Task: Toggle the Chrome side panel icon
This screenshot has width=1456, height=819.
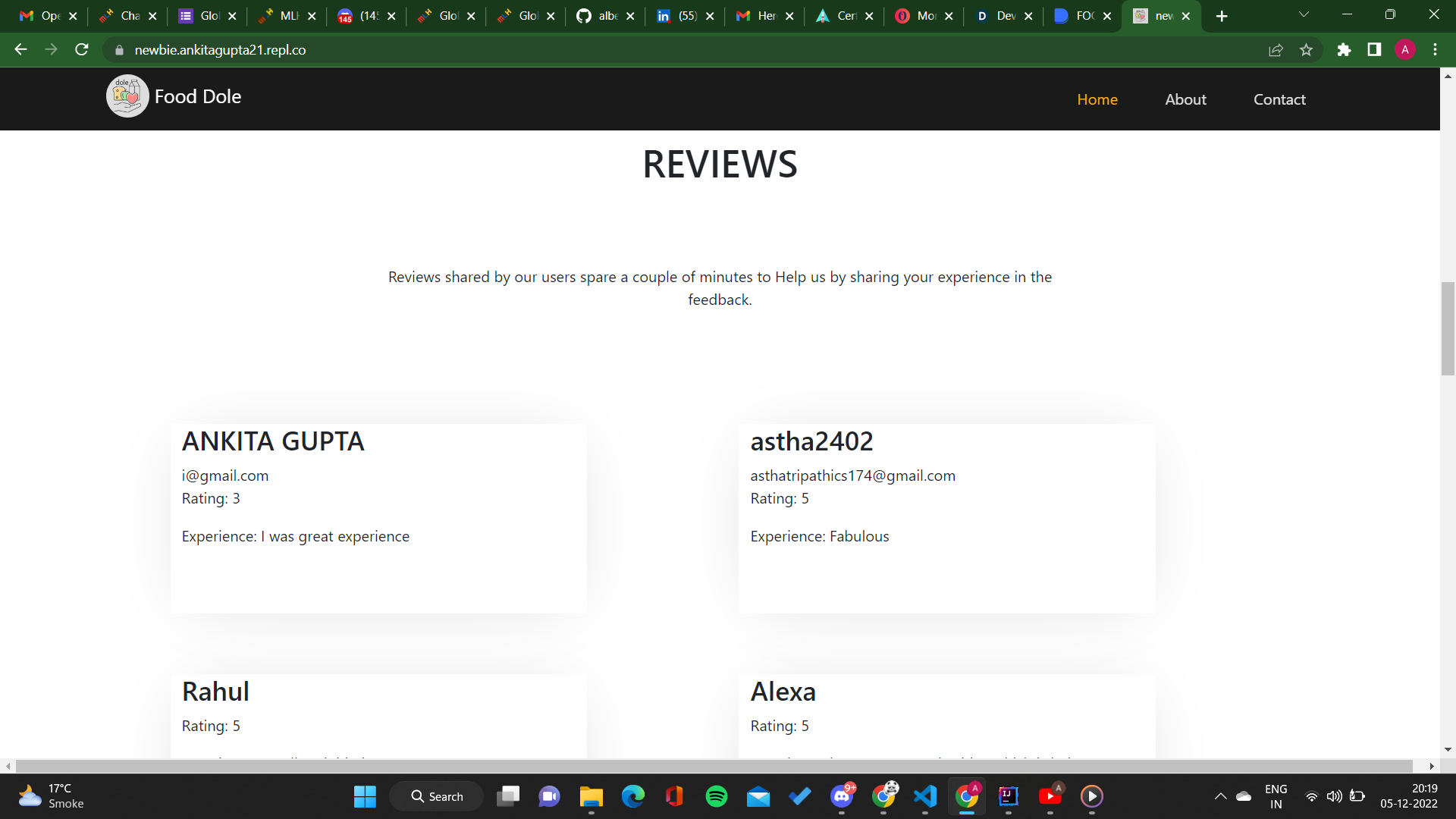Action: point(1374,50)
